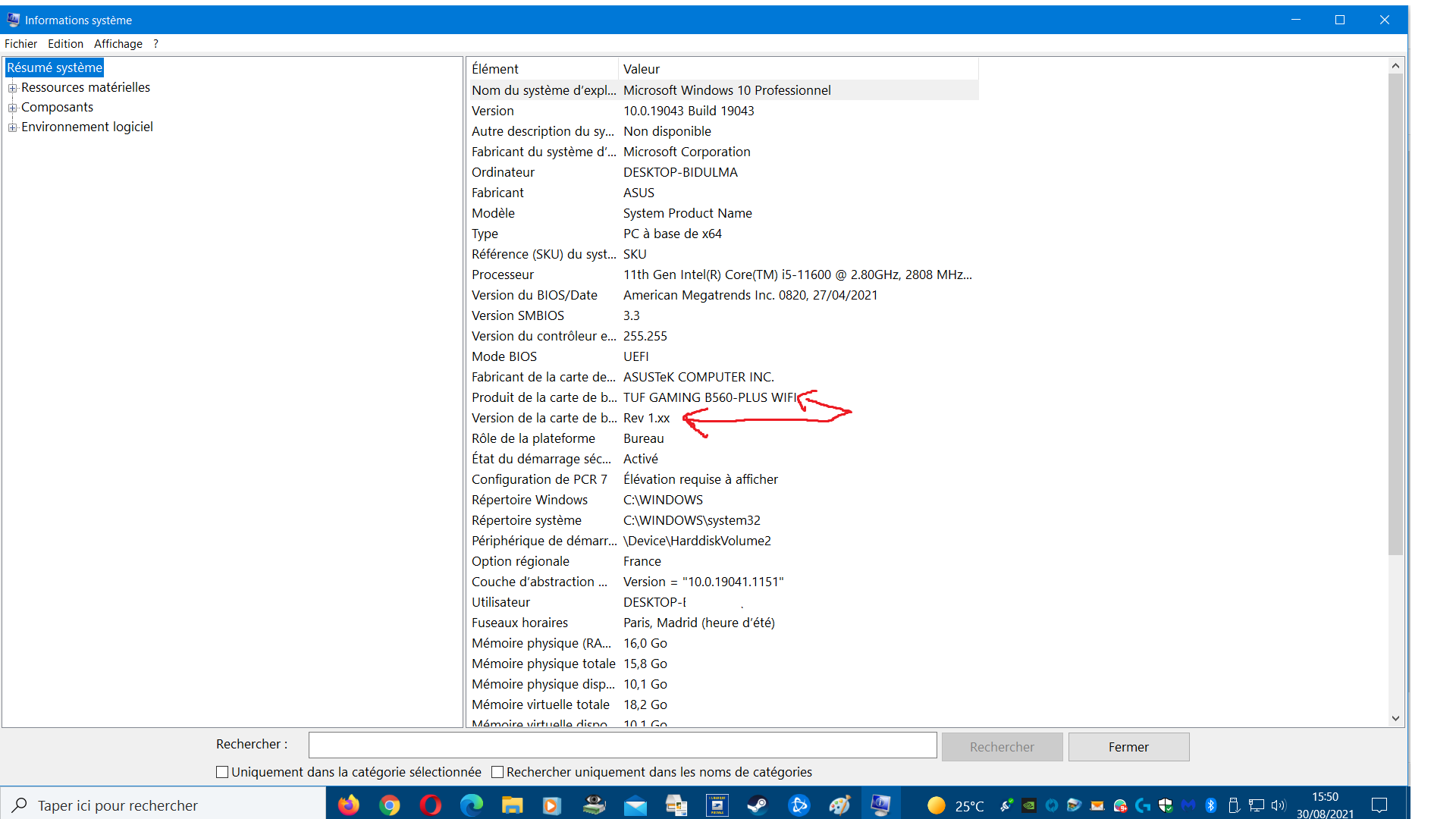The width and height of the screenshot is (1456, 819).
Task: Click the Logitech G tray icon
Action: 1143,805
